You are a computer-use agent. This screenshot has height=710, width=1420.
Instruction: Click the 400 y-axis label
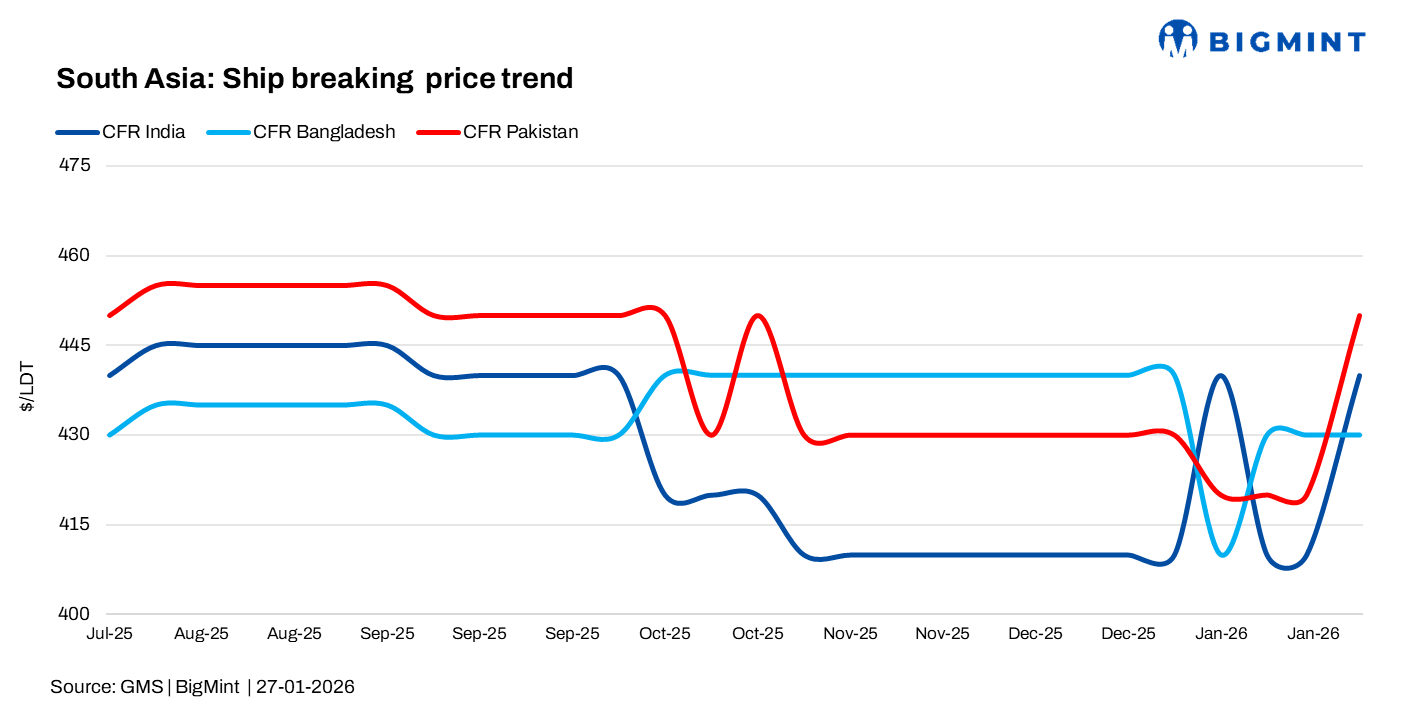tap(75, 614)
